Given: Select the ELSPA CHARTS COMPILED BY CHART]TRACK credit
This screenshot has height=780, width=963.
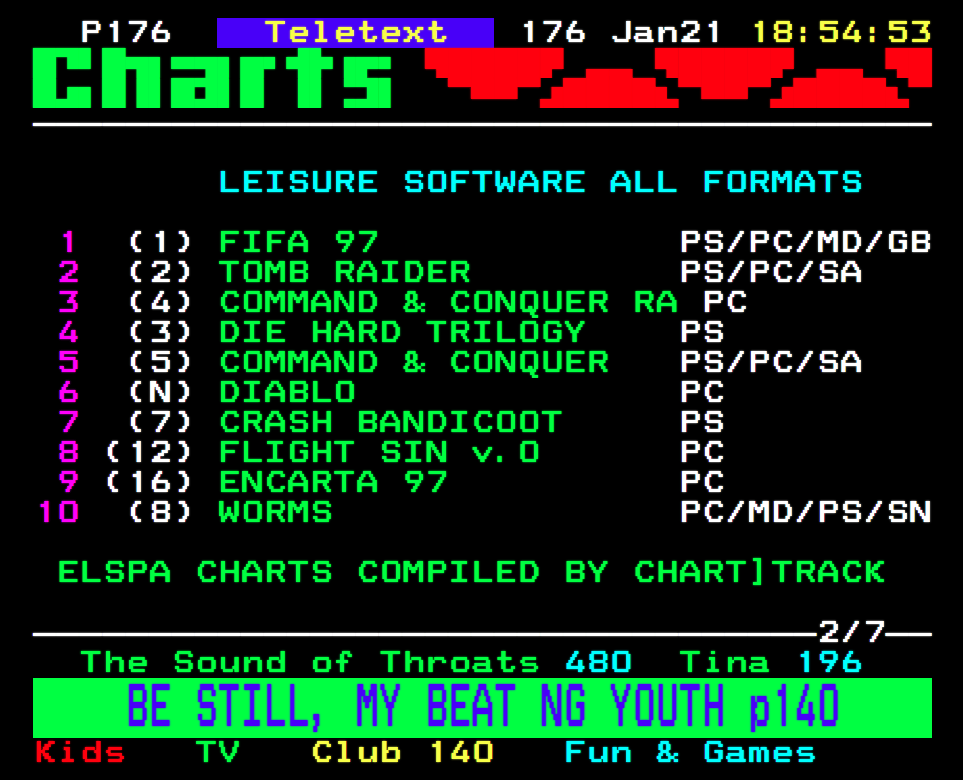Looking at the screenshot, I should [471, 572].
